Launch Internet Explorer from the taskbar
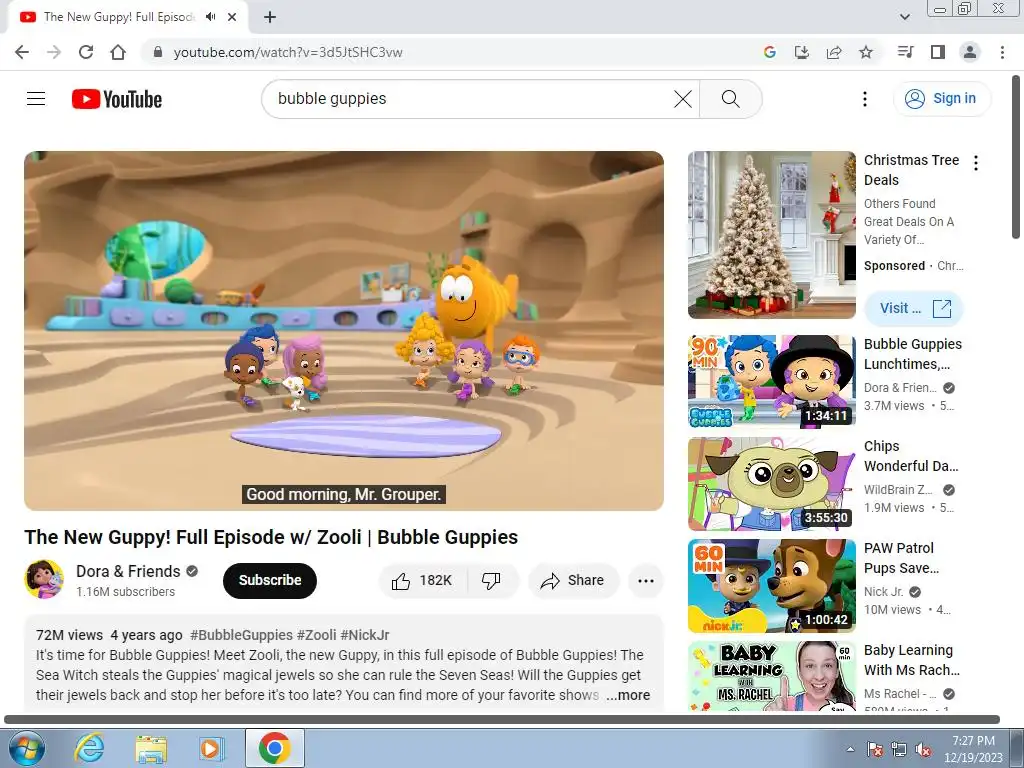Image resolution: width=1024 pixels, height=768 pixels. pos(89,748)
